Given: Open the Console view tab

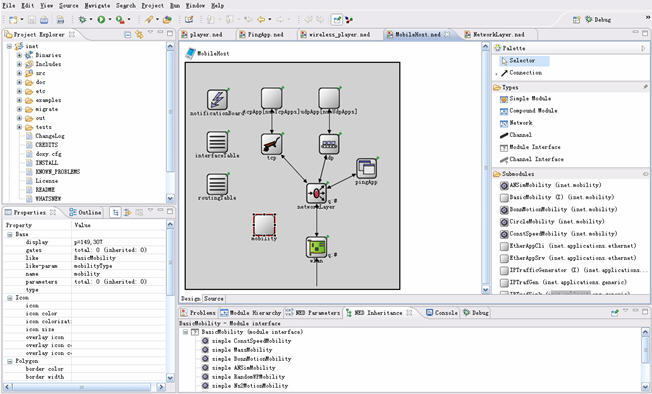Looking at the screenshot, I should point(442,313).
